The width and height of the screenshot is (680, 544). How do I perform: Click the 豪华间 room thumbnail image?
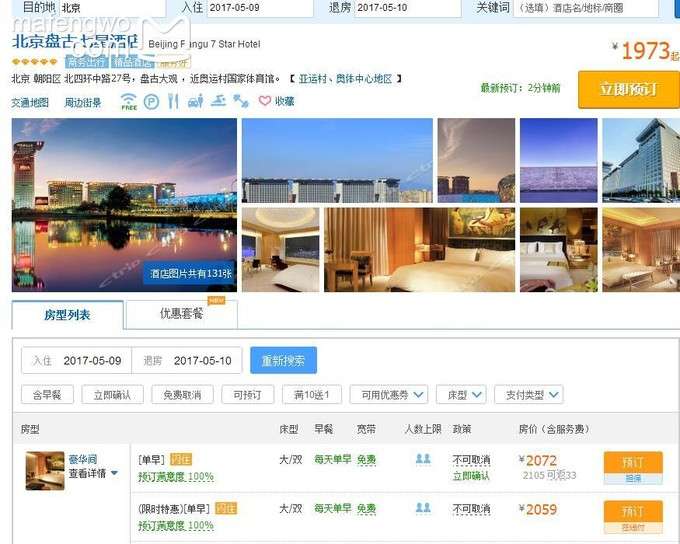[45, 471]
